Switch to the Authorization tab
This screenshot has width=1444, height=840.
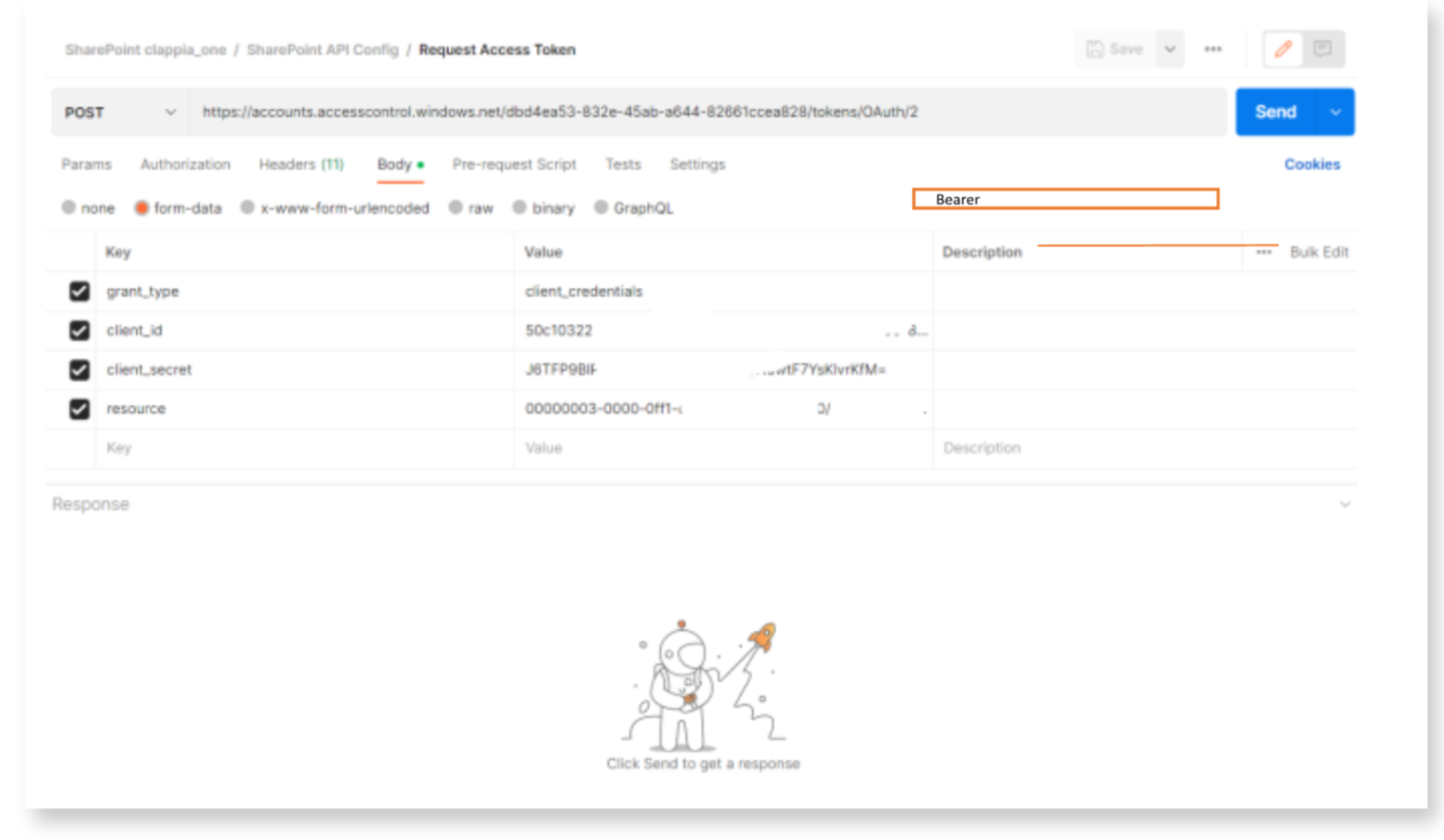click(x=185, y=164)
